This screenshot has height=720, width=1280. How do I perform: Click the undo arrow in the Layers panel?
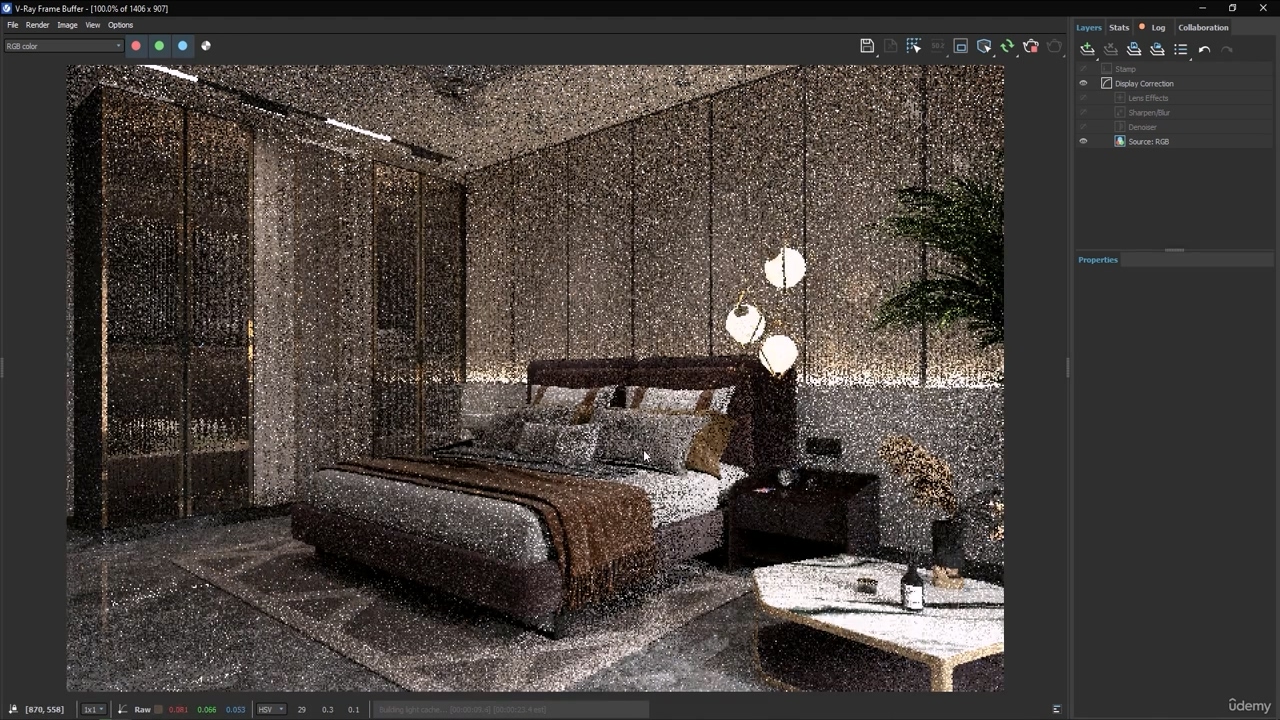point(1204,49)
